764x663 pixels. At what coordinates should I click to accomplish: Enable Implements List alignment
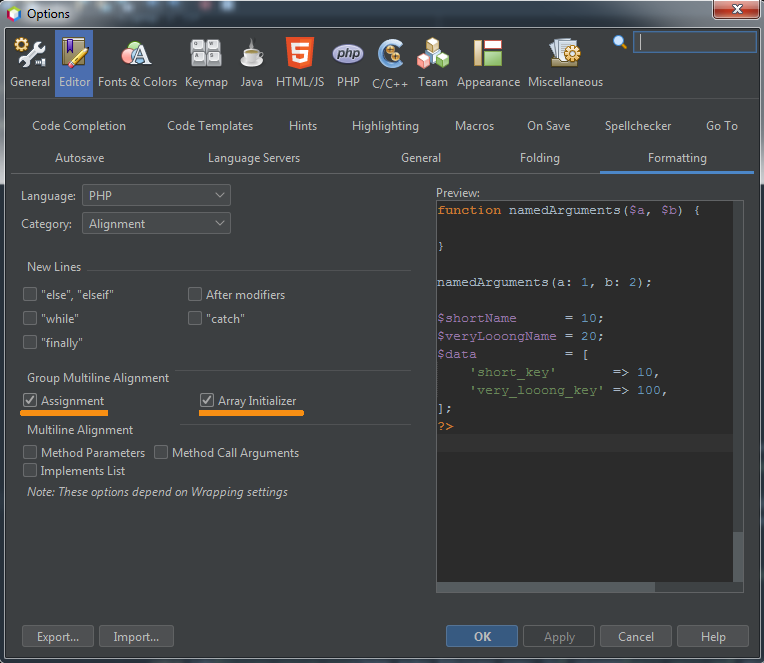click(30, 470)
